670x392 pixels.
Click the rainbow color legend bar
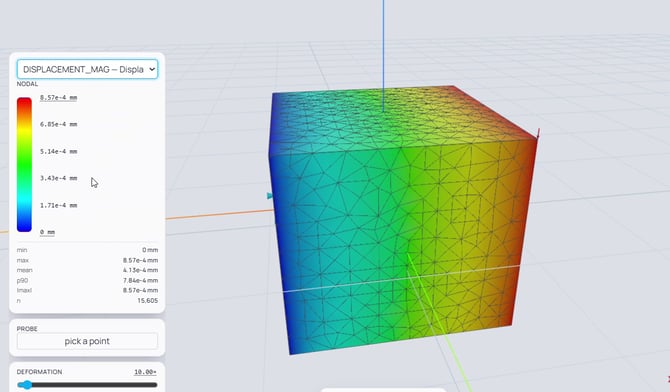[x=24, y=165]
